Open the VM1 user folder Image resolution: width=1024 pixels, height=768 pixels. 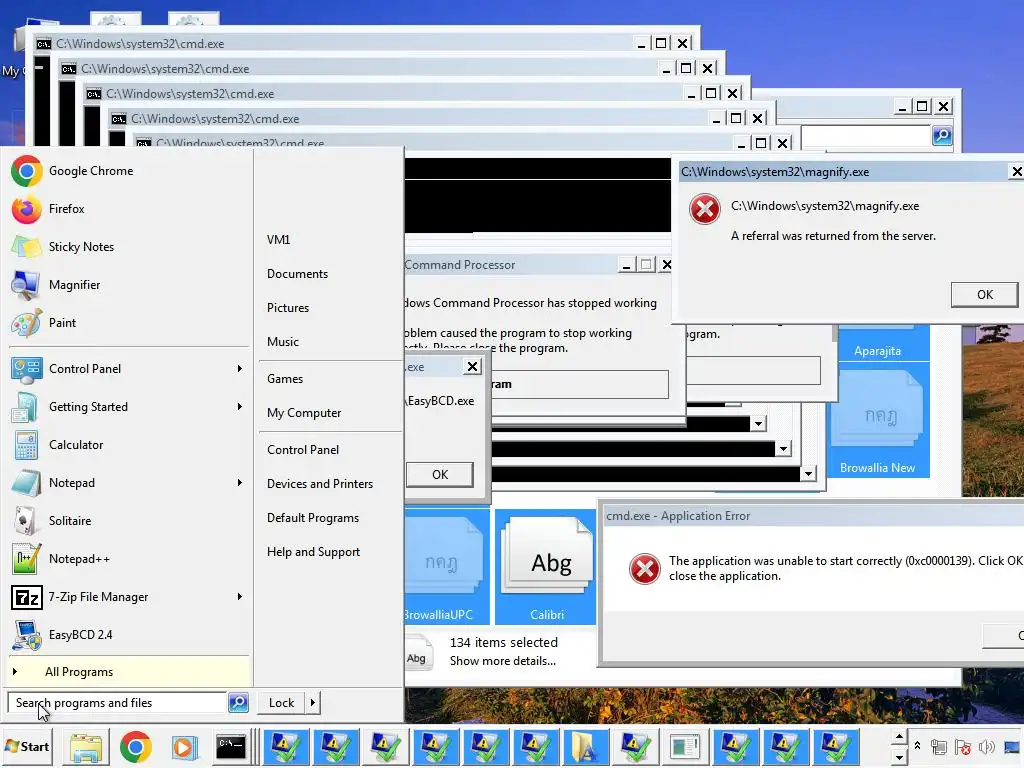[278, 240]
